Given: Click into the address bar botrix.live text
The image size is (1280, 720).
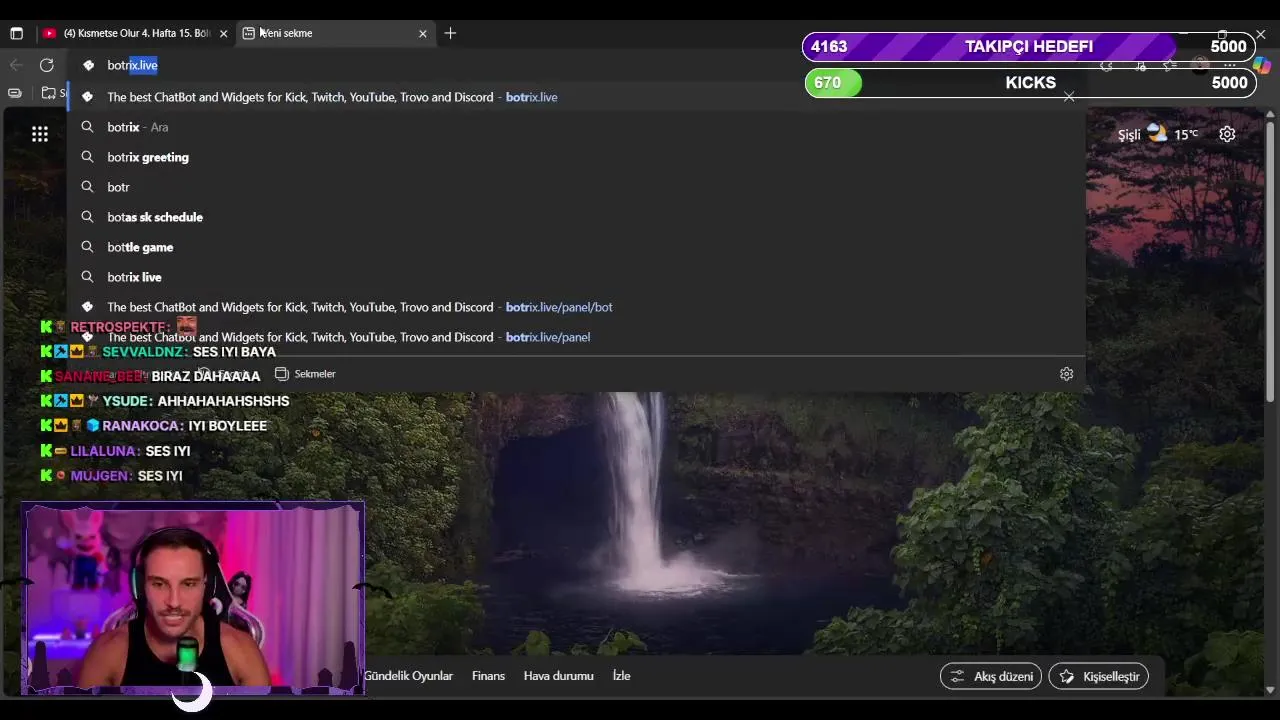Looking at the screenshot, I should [x=132, y=65].
